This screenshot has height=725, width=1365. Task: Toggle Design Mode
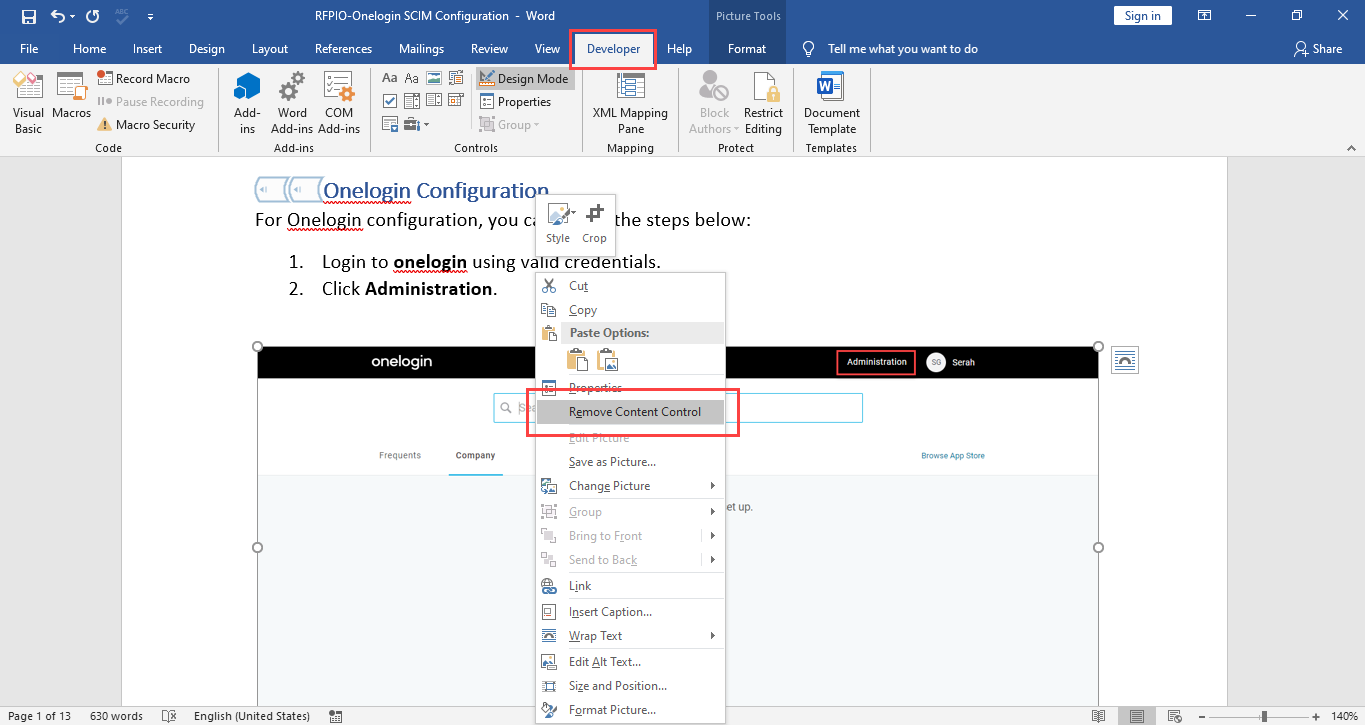(524, 78)
